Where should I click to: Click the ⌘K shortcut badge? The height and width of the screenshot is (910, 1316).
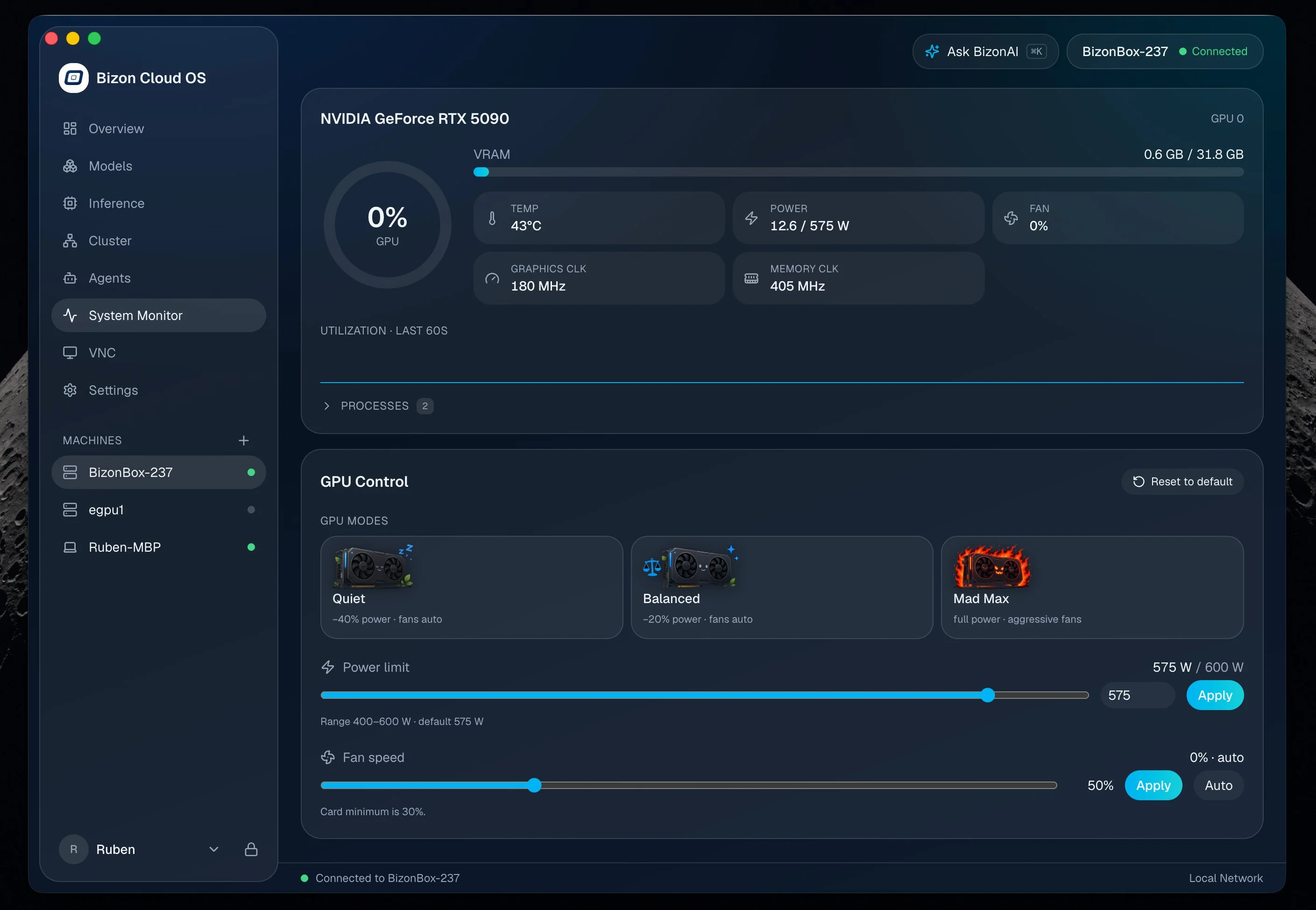[x=1036, y=51]
